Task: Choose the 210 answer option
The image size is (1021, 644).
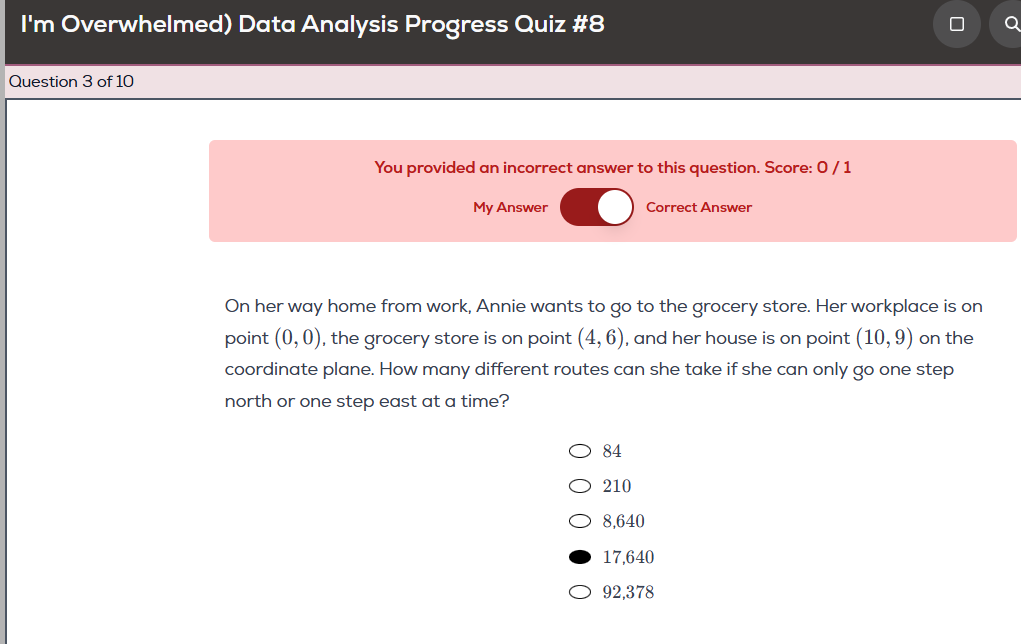Action: [x=579, y=486]
